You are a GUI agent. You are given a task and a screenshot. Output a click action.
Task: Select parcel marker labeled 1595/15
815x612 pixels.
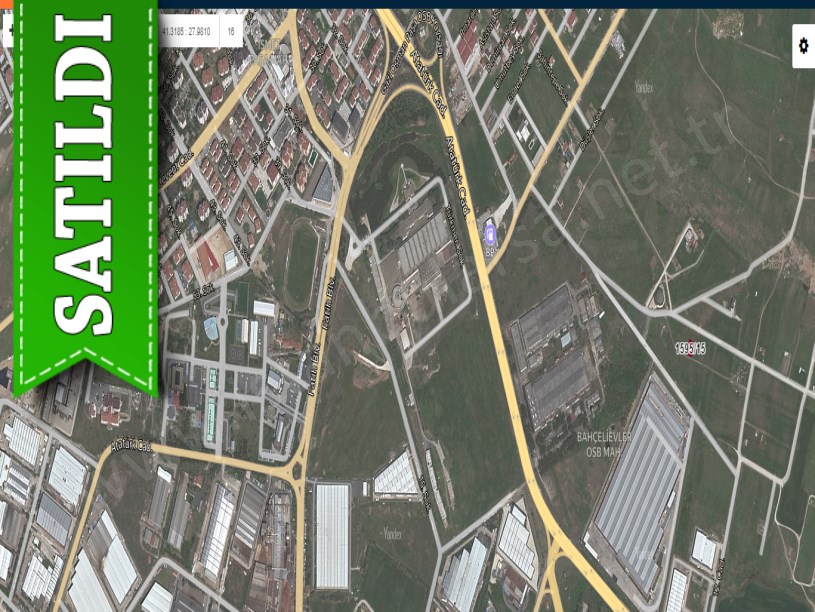(x=690, y=348)
